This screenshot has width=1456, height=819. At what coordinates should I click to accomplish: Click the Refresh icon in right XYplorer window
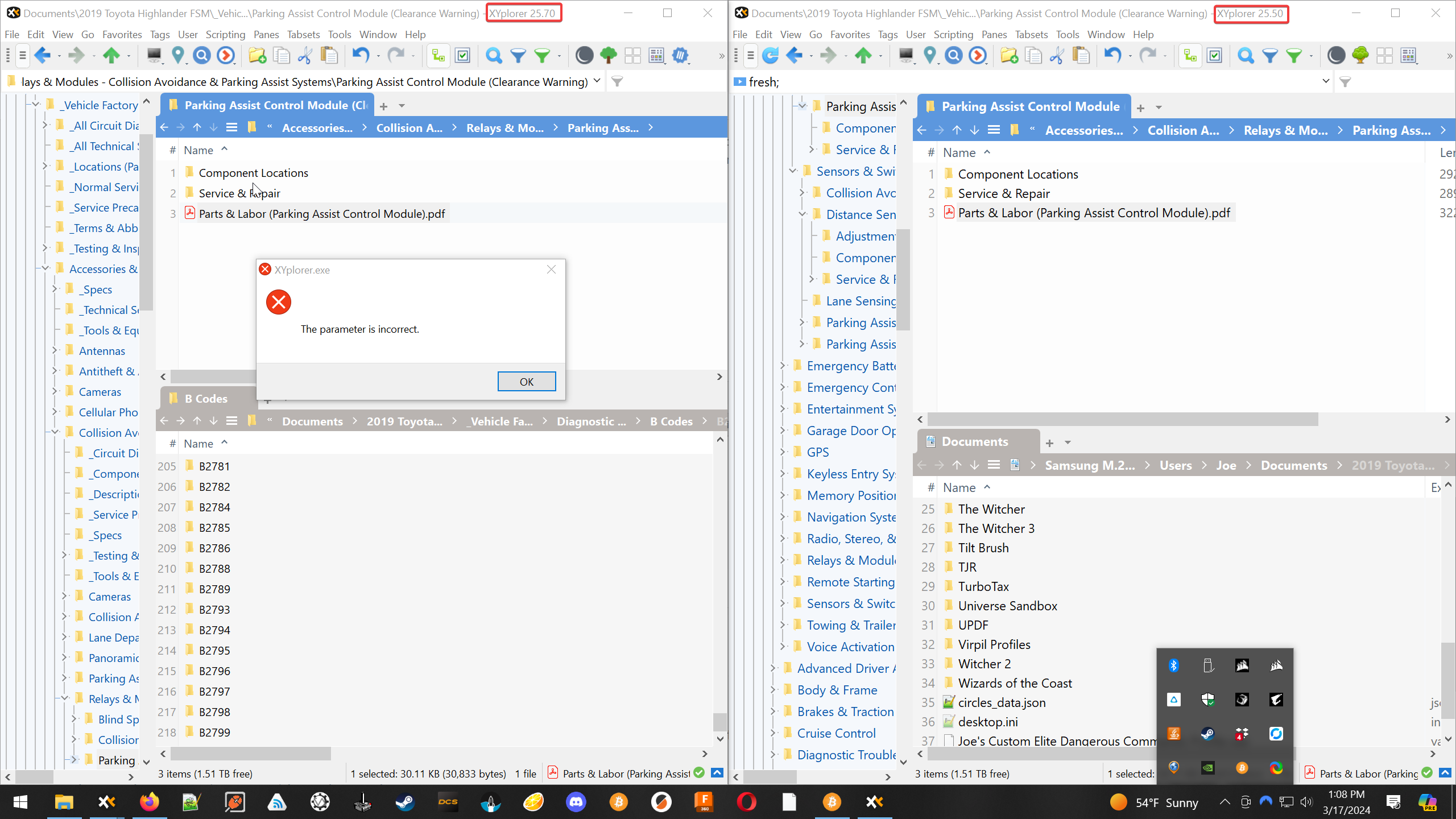tap(770, 55)
